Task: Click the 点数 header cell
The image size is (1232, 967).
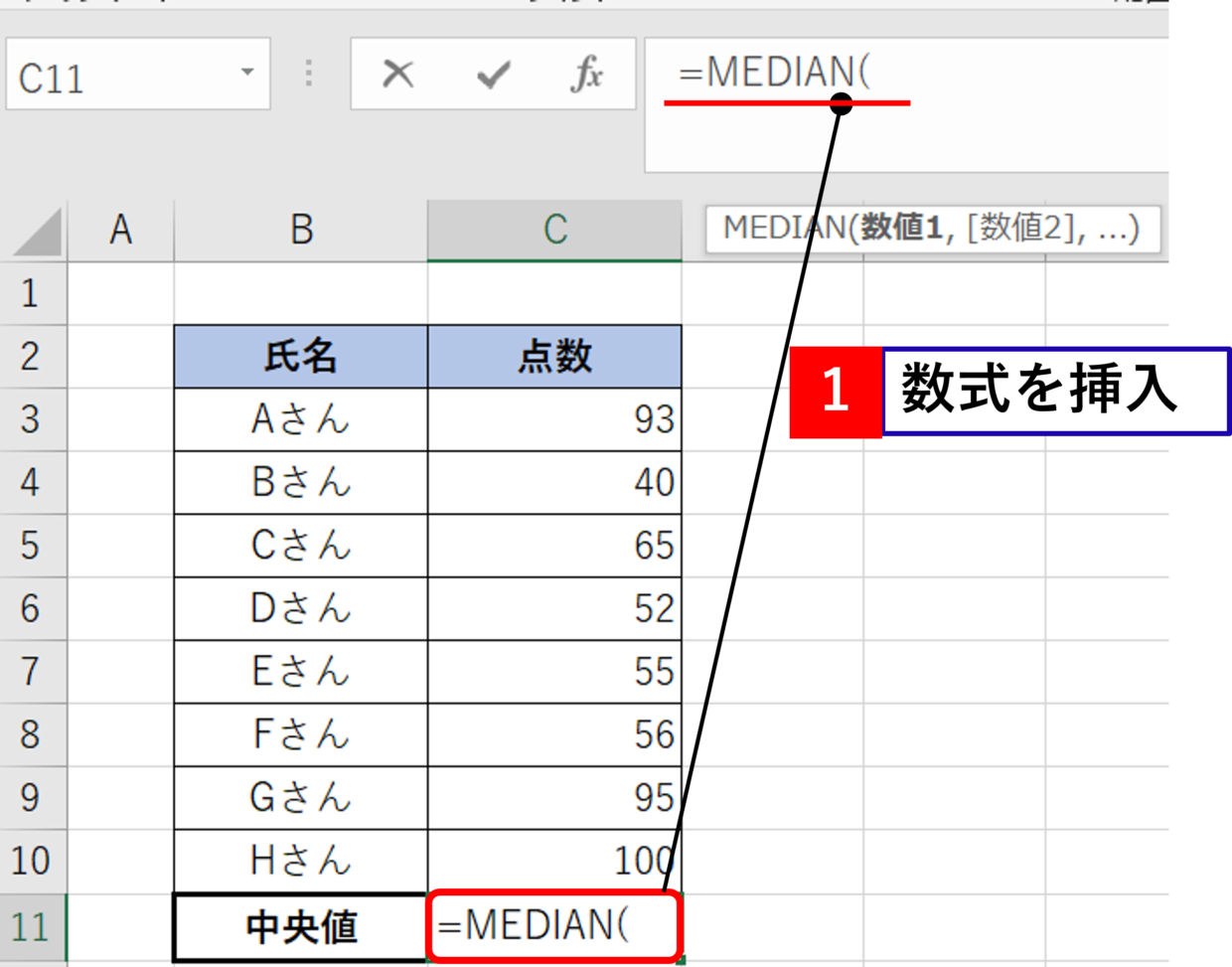Action: (x=554, y=356)
